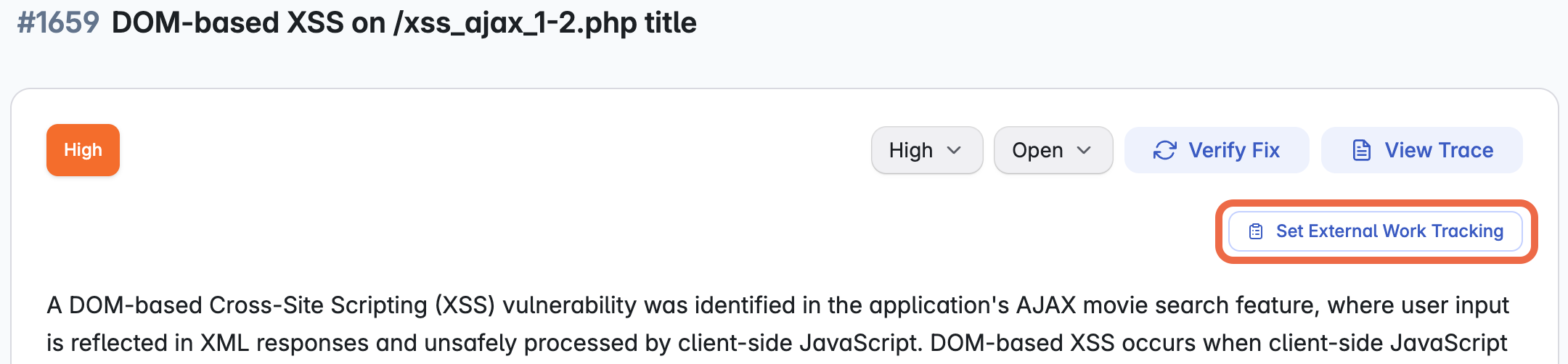Click the Set External Work Tracking text label

[x=1390, y=231]
